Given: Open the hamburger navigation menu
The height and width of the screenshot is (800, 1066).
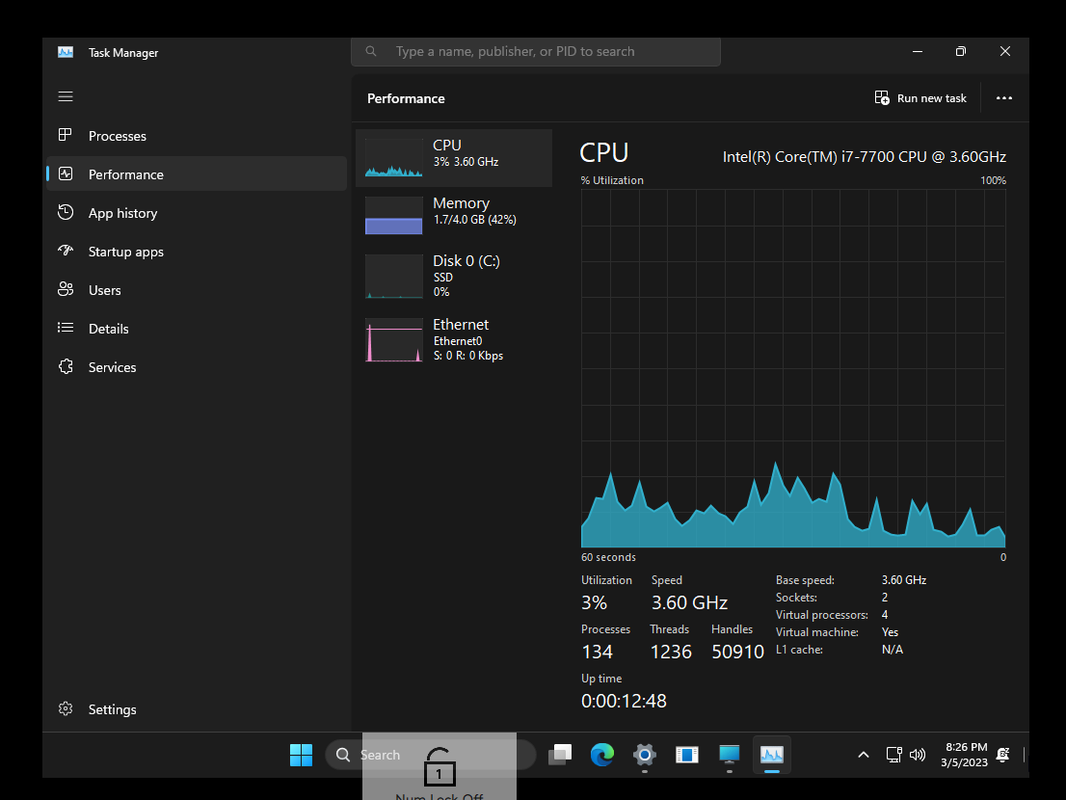Looking at the screenshot, I should coord(65,97).
